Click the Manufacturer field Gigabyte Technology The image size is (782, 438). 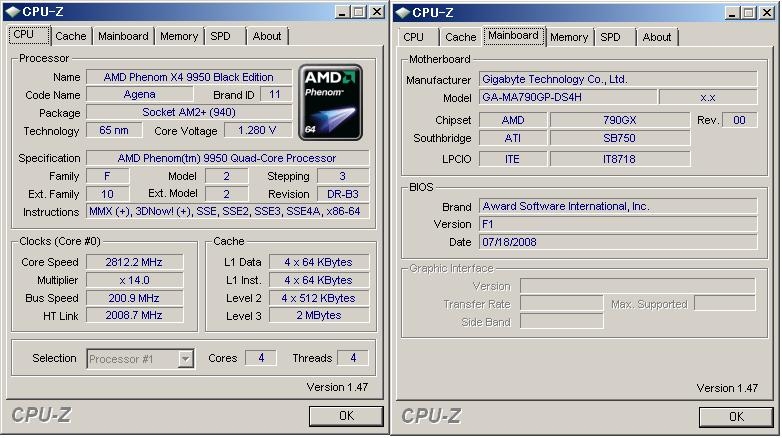click(618, 79)
